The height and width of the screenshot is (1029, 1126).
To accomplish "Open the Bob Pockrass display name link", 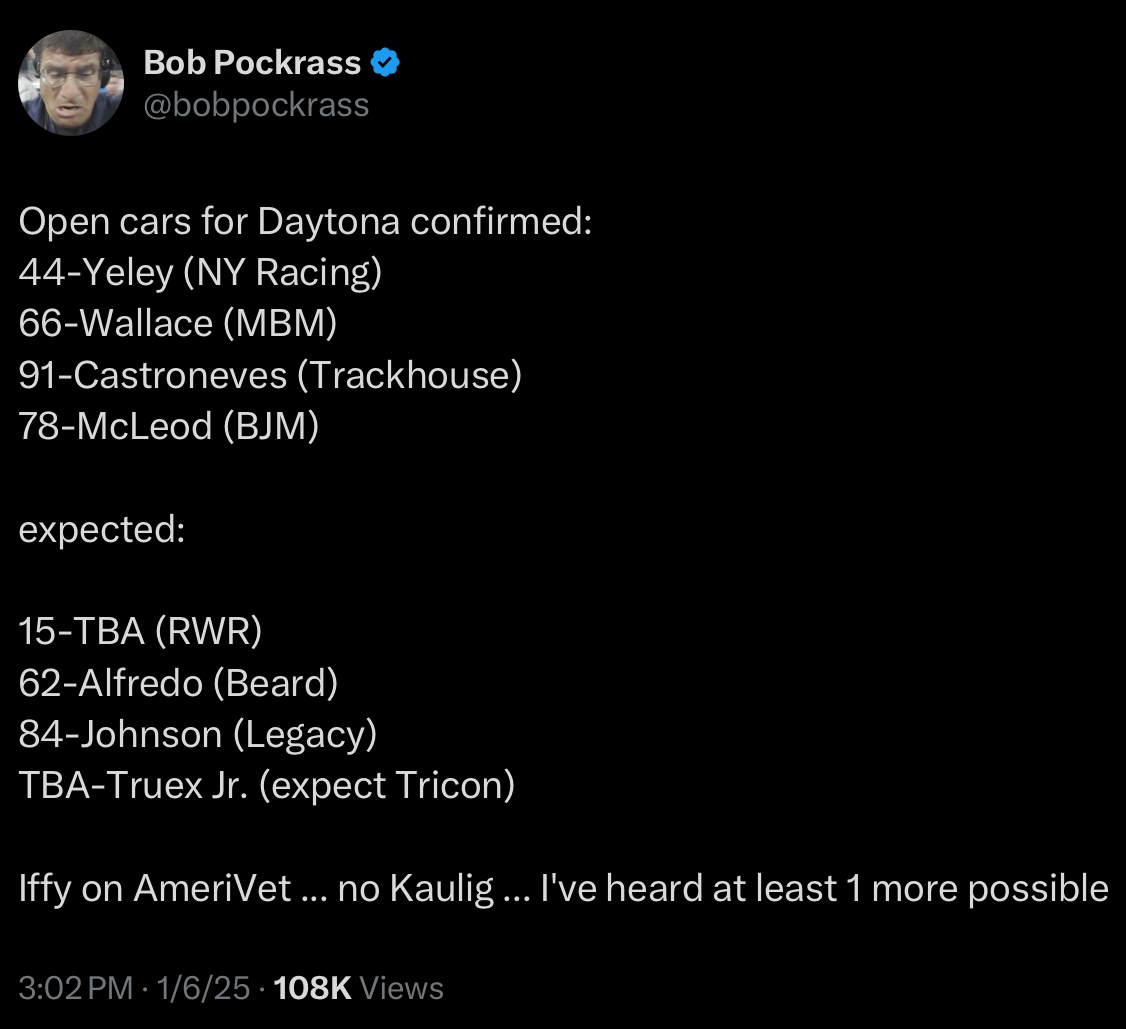I will point(252,63).
